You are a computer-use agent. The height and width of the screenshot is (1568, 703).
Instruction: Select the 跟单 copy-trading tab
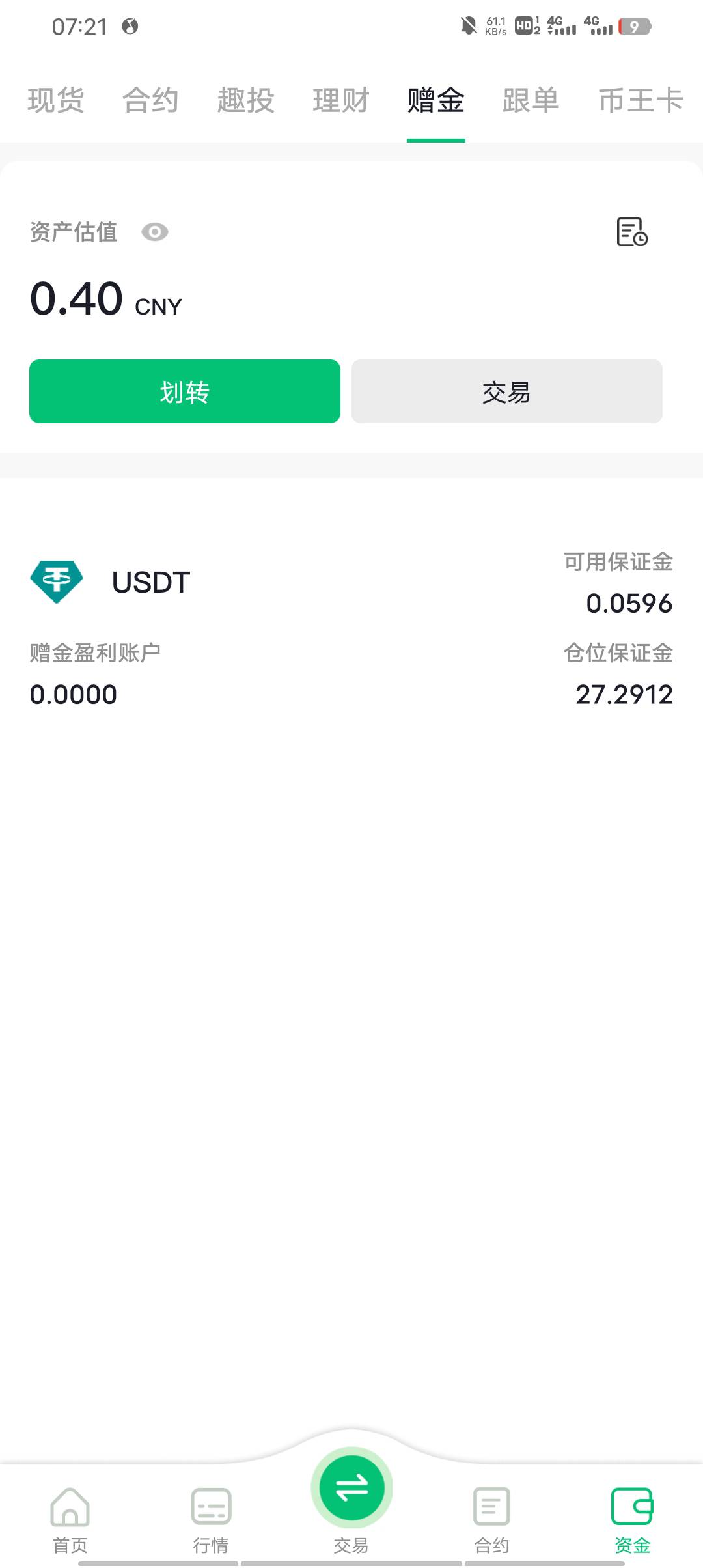point(531,100)
